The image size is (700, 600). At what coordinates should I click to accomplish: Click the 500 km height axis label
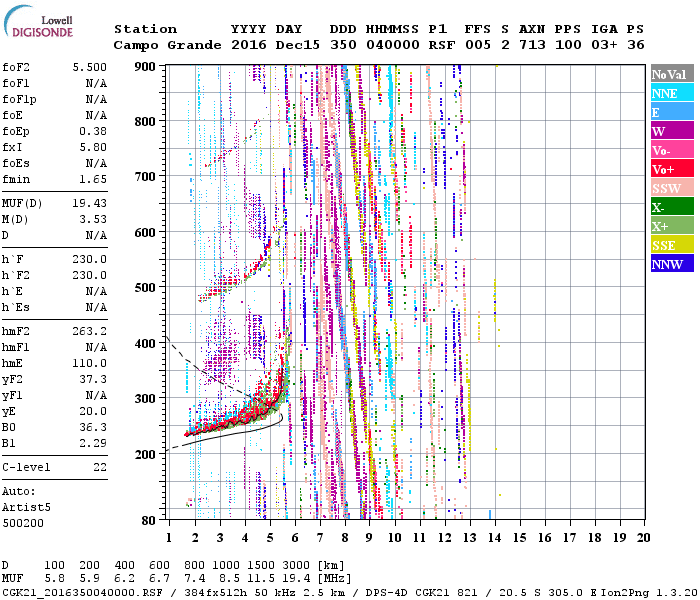click(145, 288)
